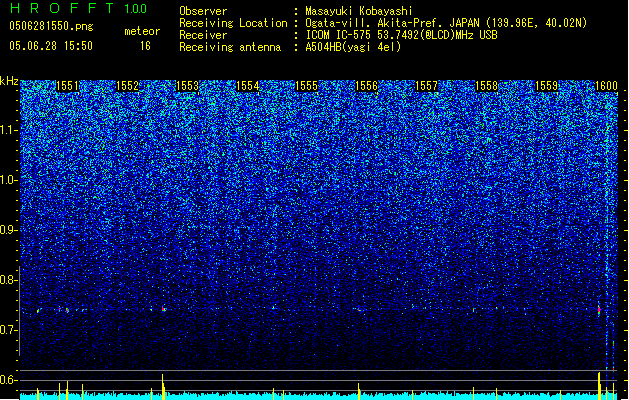This screenshot has width=629, height=400.
Task: Click the yellow intensity spike just before 1553
Action: click(x=163, y=387)
